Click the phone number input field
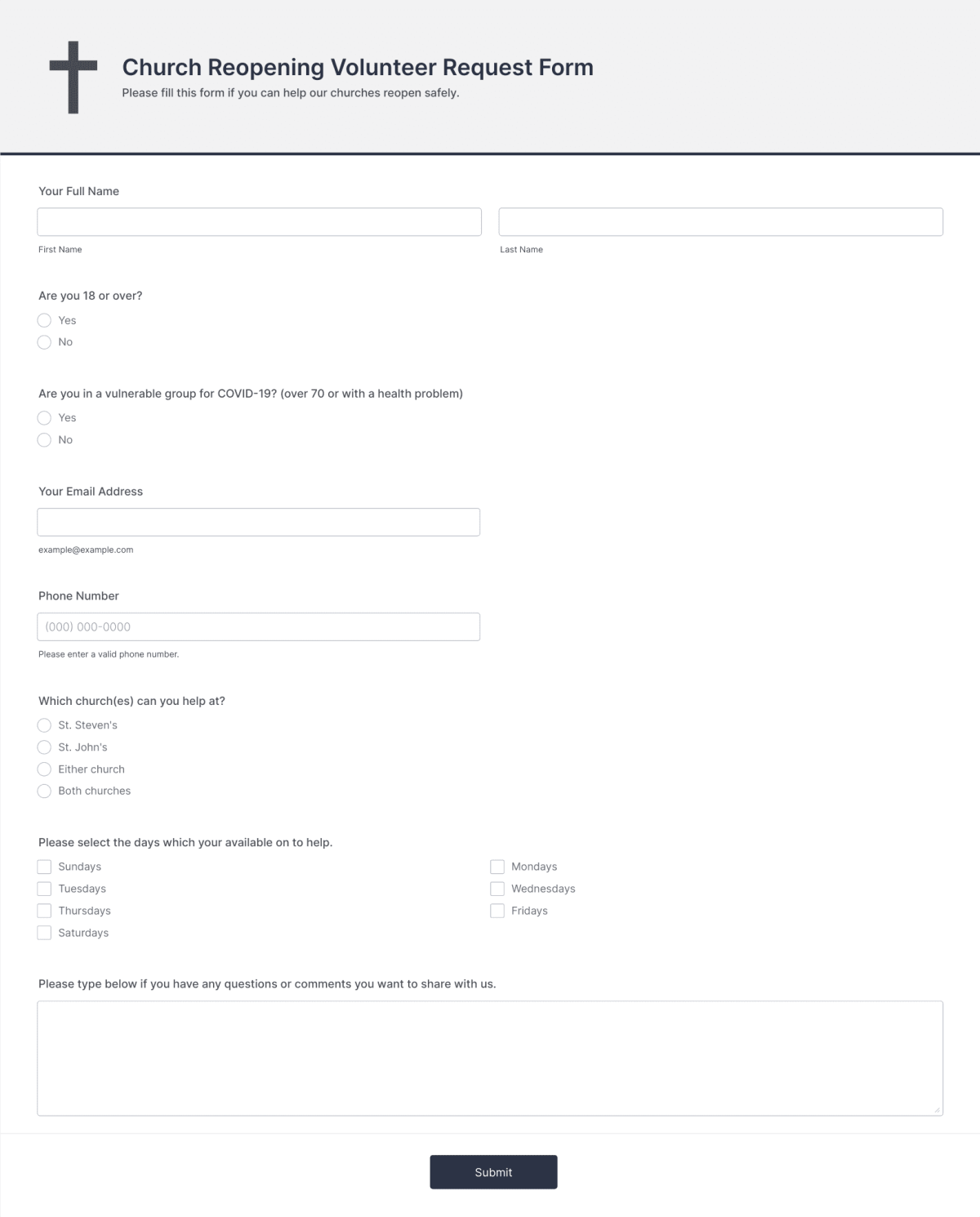The height and width of the screenshot is (1217, 980). (x=259, y=626)
